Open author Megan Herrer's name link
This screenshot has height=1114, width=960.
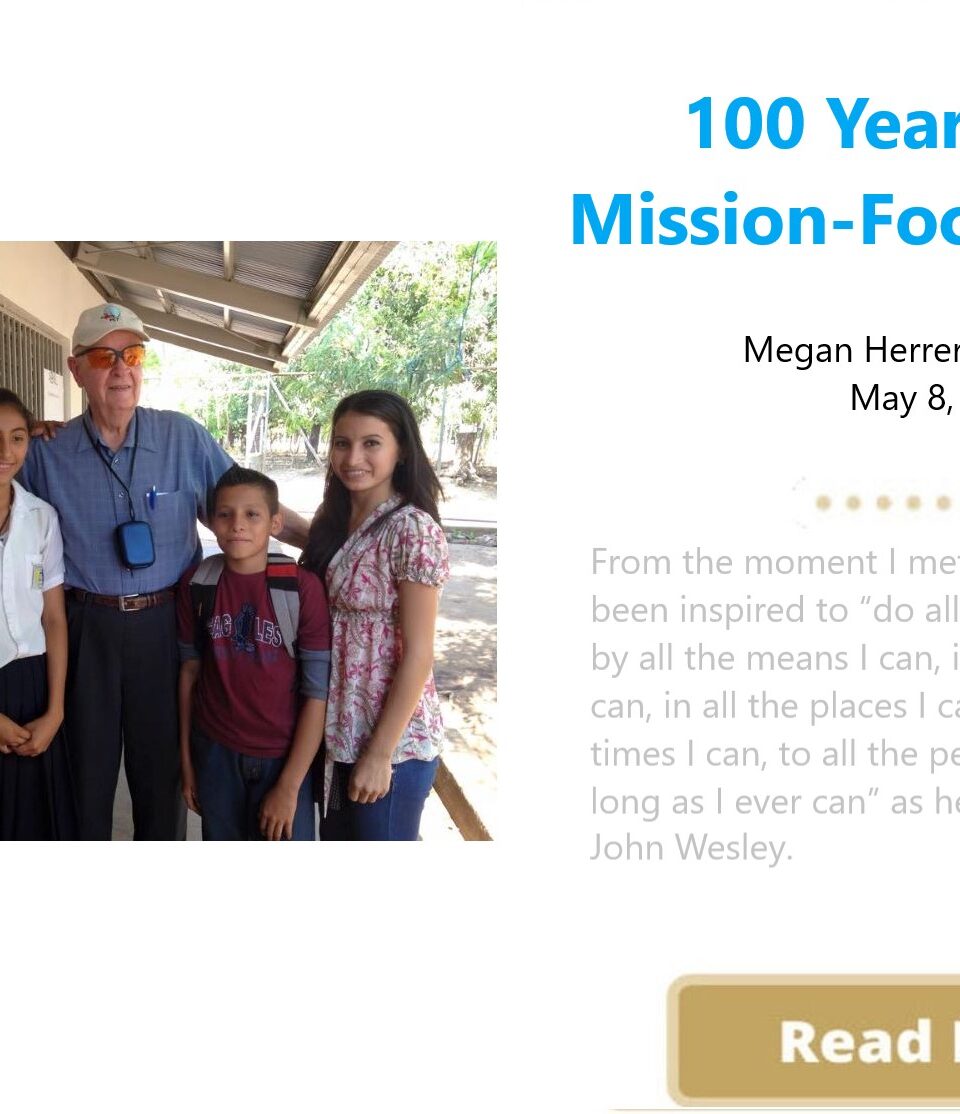(850, 350)
